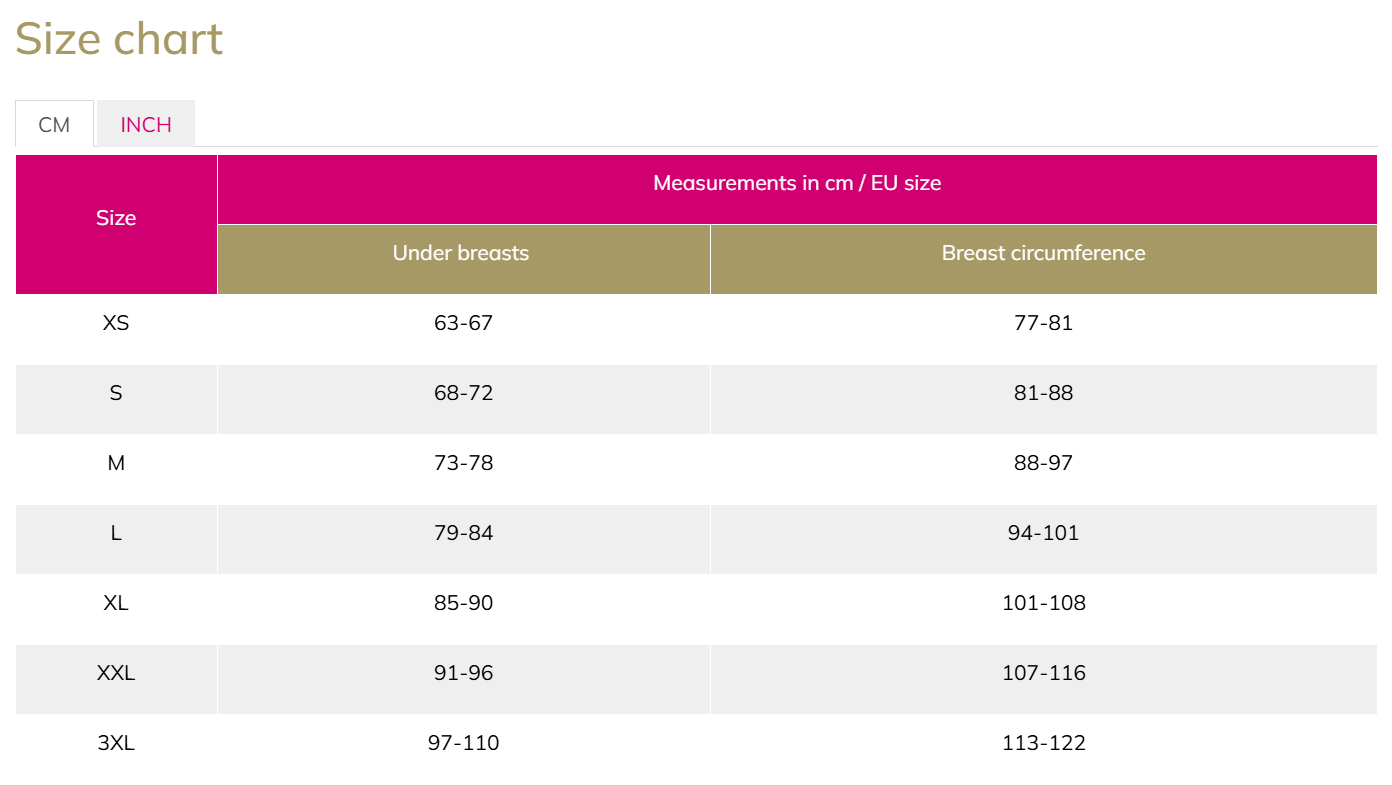Image resolution: width=1392 pixels, height=785 pixels.
Task: Select the L size row label
Action: [116, 533]
